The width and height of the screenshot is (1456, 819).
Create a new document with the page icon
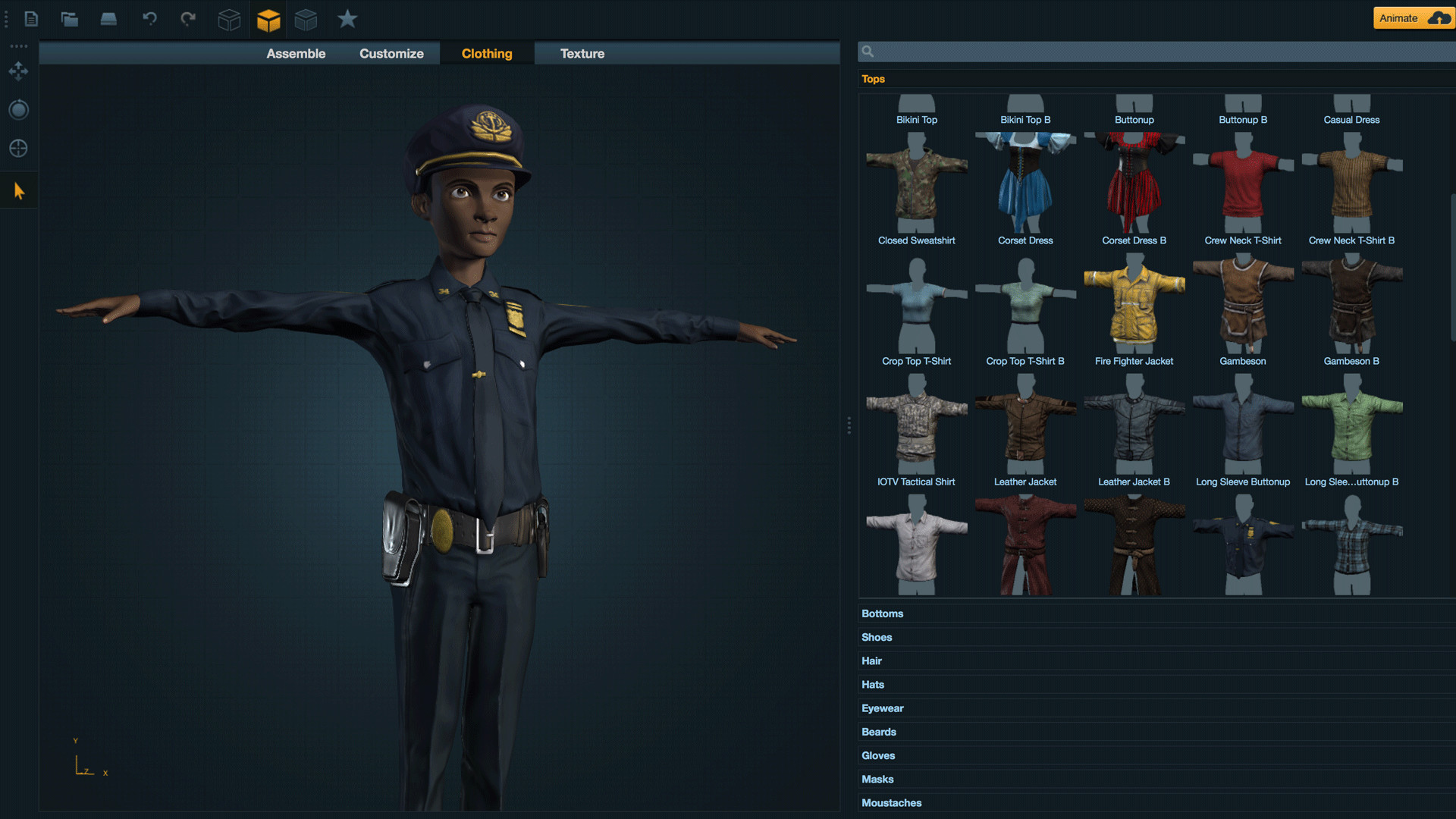[31, 19]
